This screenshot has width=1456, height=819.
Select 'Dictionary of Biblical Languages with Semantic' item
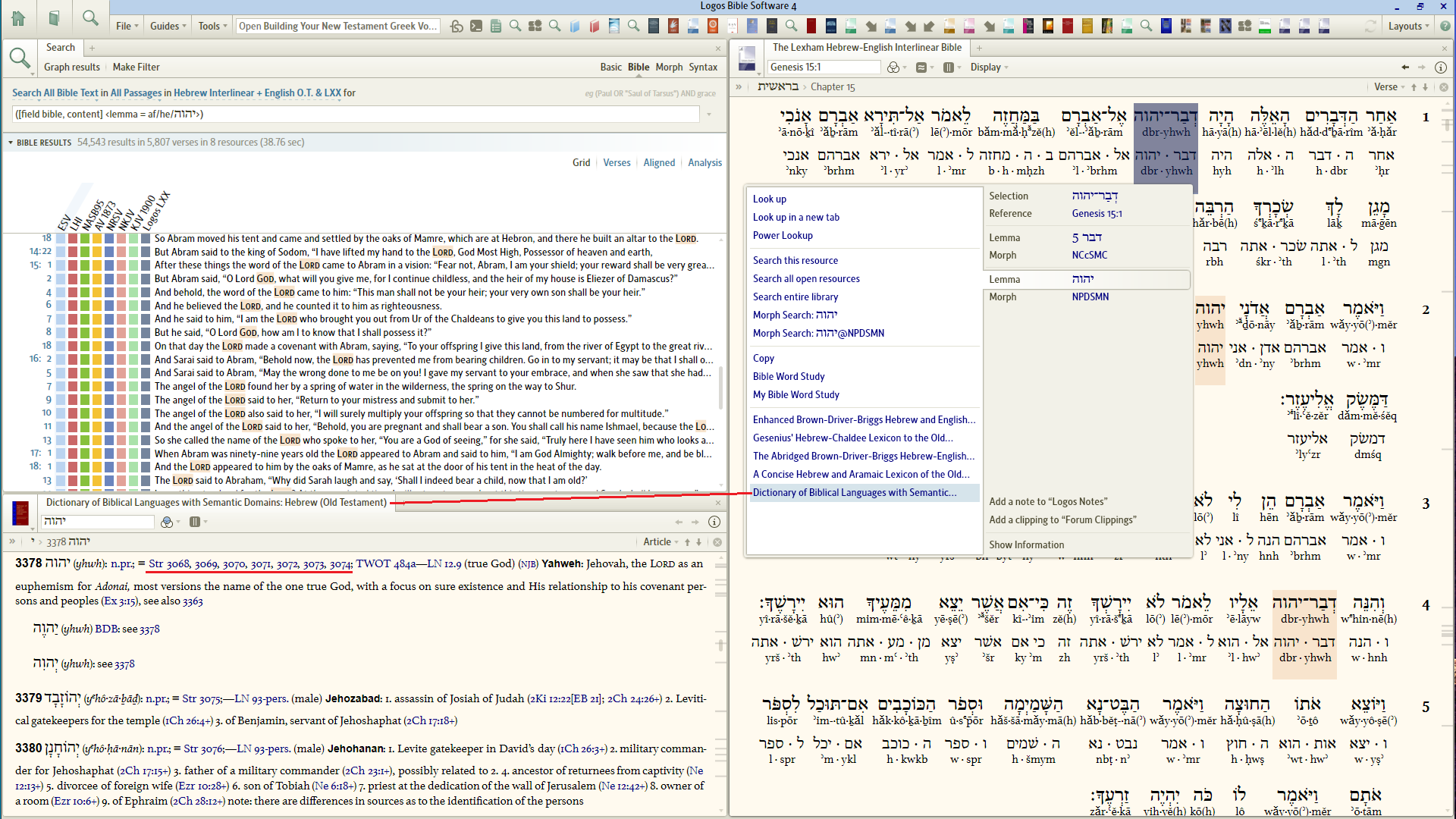click(863, 493)
